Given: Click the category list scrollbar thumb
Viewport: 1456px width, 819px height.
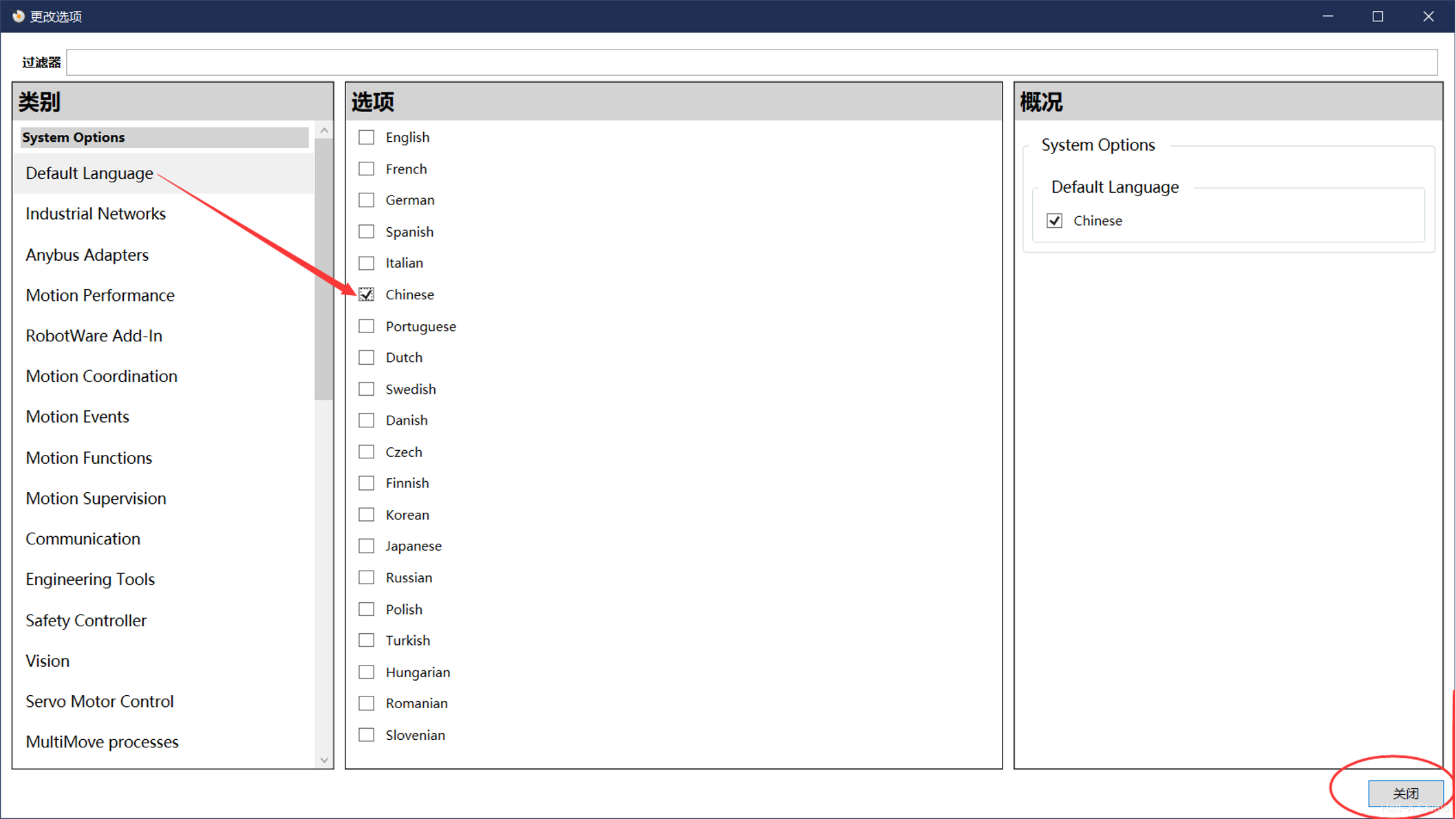Looking at the screenshot, I should pos(323,268).
